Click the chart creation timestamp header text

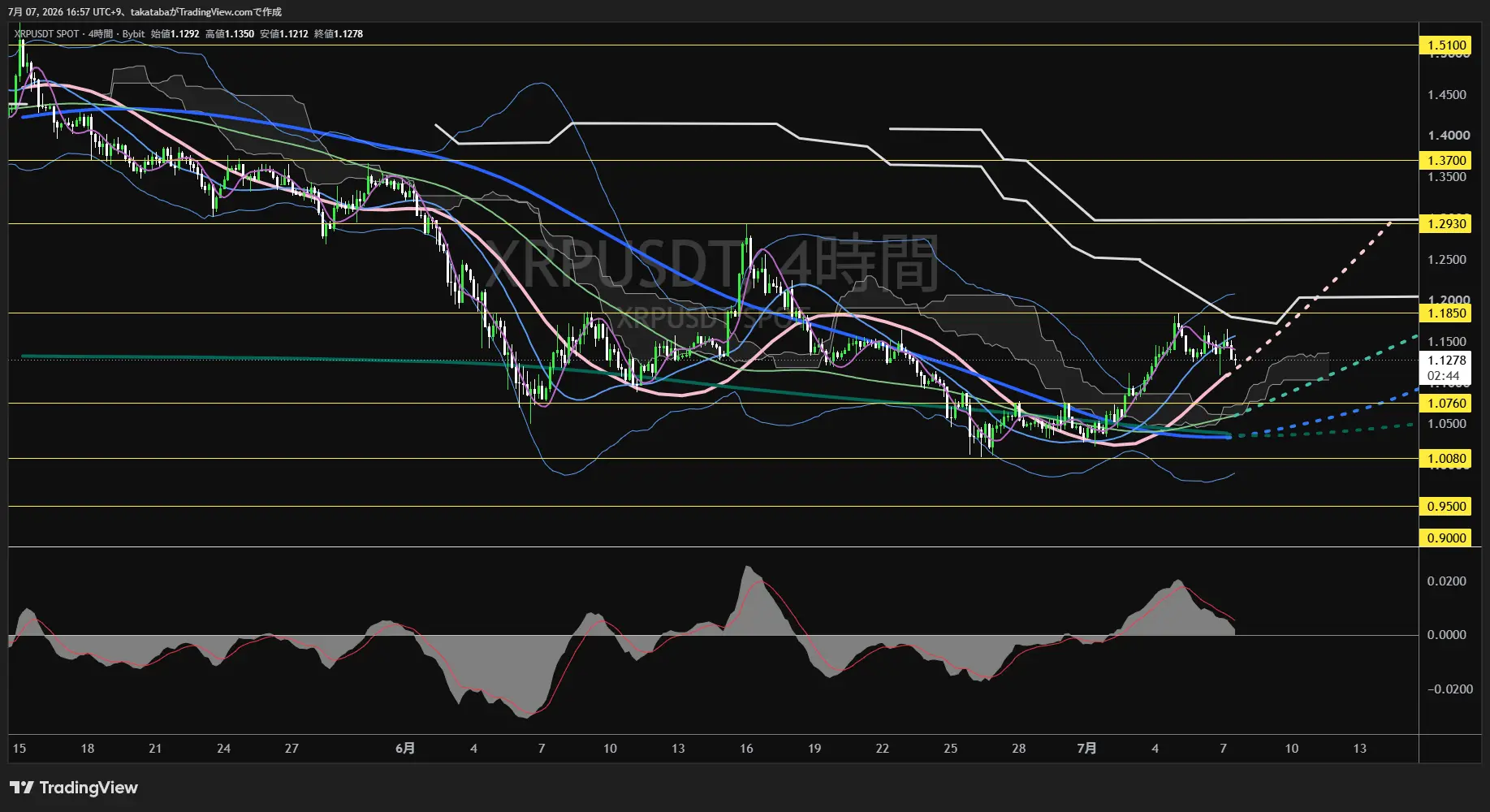coord(145,12)
